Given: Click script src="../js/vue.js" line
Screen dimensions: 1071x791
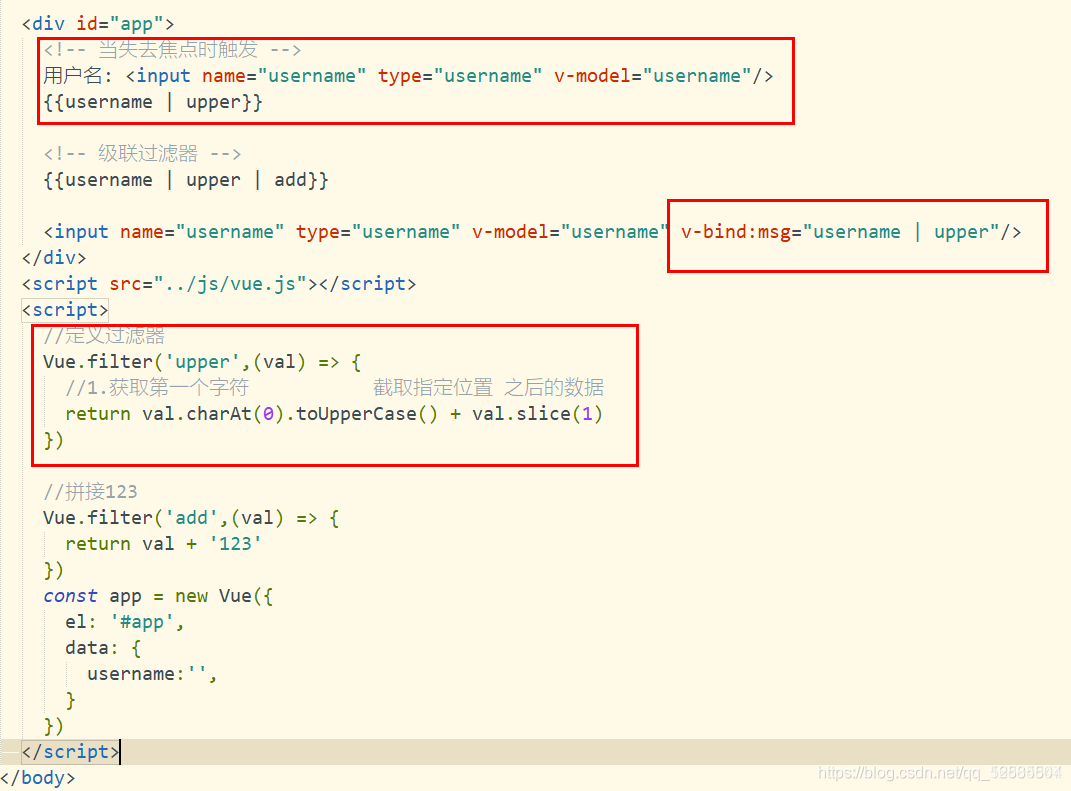Looking at the screenshot, I should [x=219, y=284].
